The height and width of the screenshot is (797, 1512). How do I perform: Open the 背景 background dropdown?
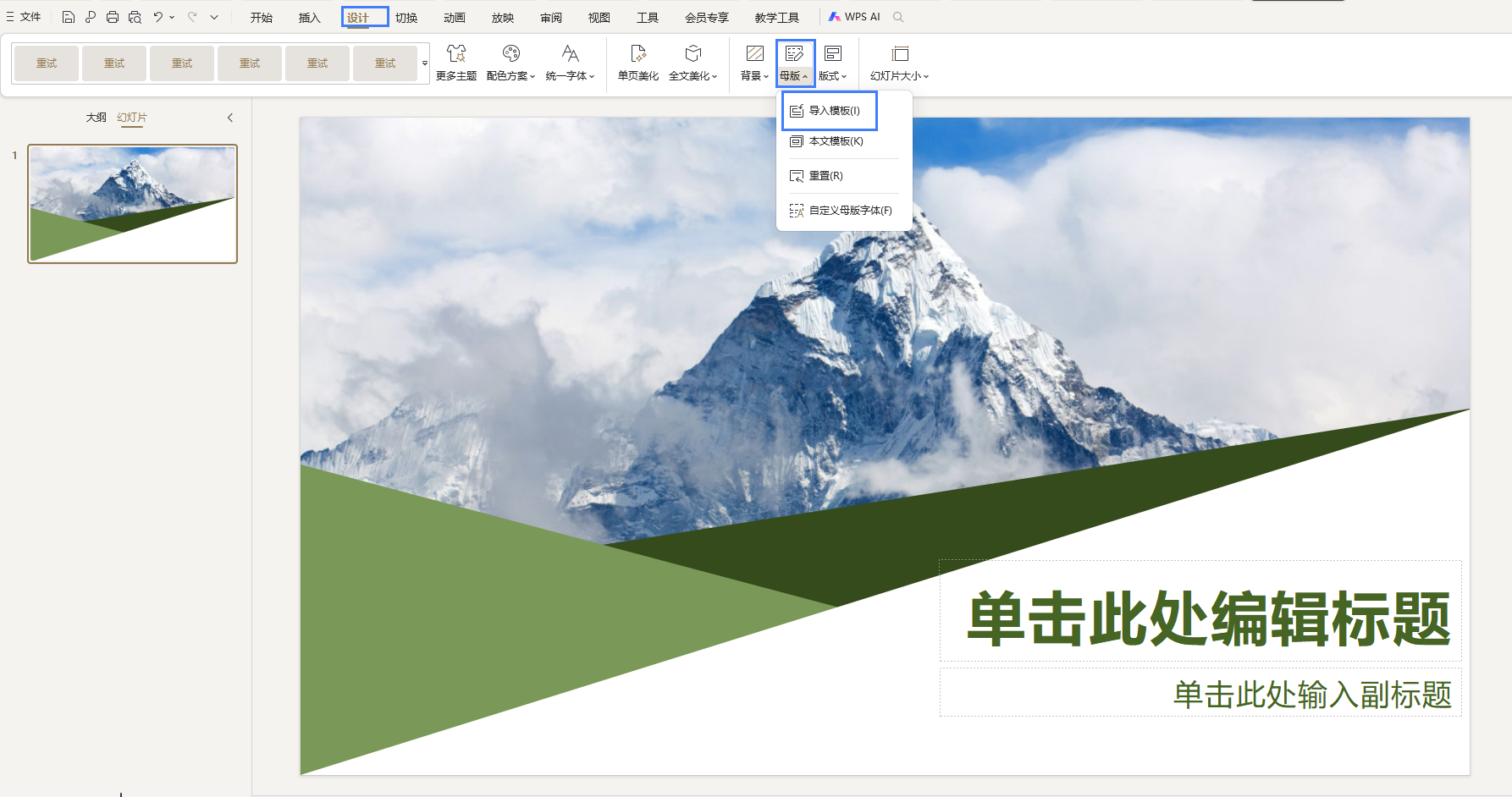pyautogui.click(x=754, y=63)
